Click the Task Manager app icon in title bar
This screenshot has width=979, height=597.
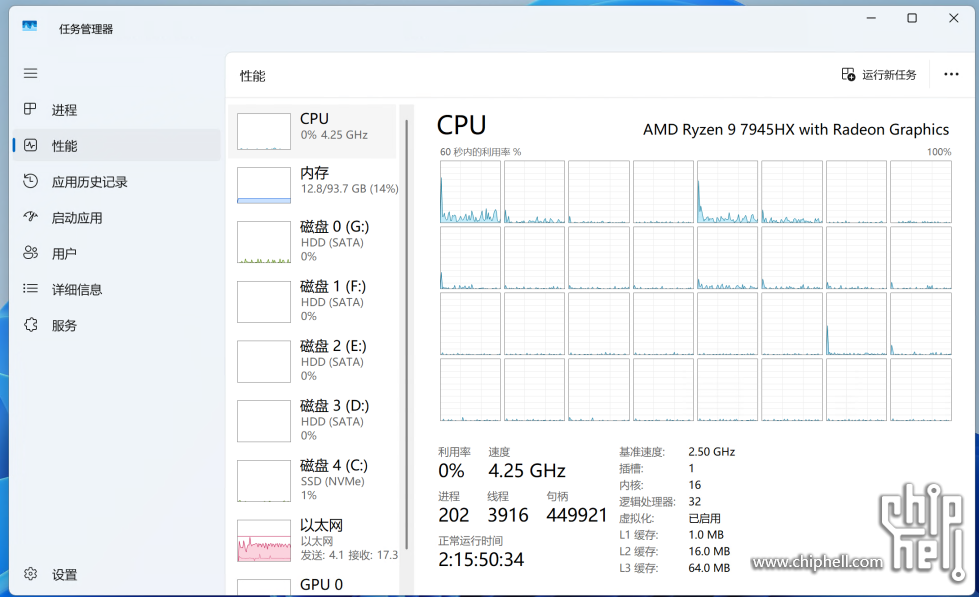pos(29,26)
